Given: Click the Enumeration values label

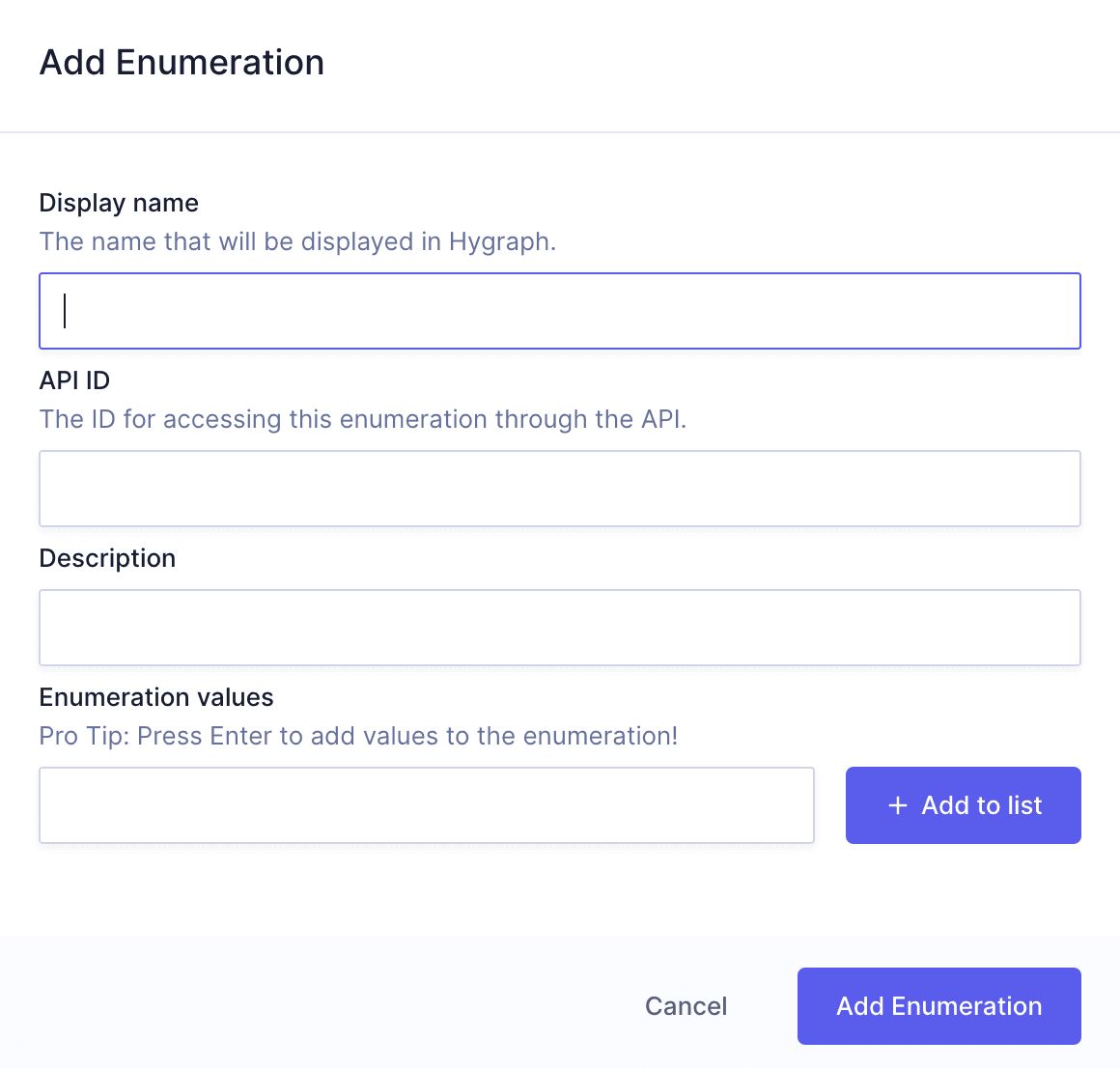Looking at the screenshot, I should 155,696.
